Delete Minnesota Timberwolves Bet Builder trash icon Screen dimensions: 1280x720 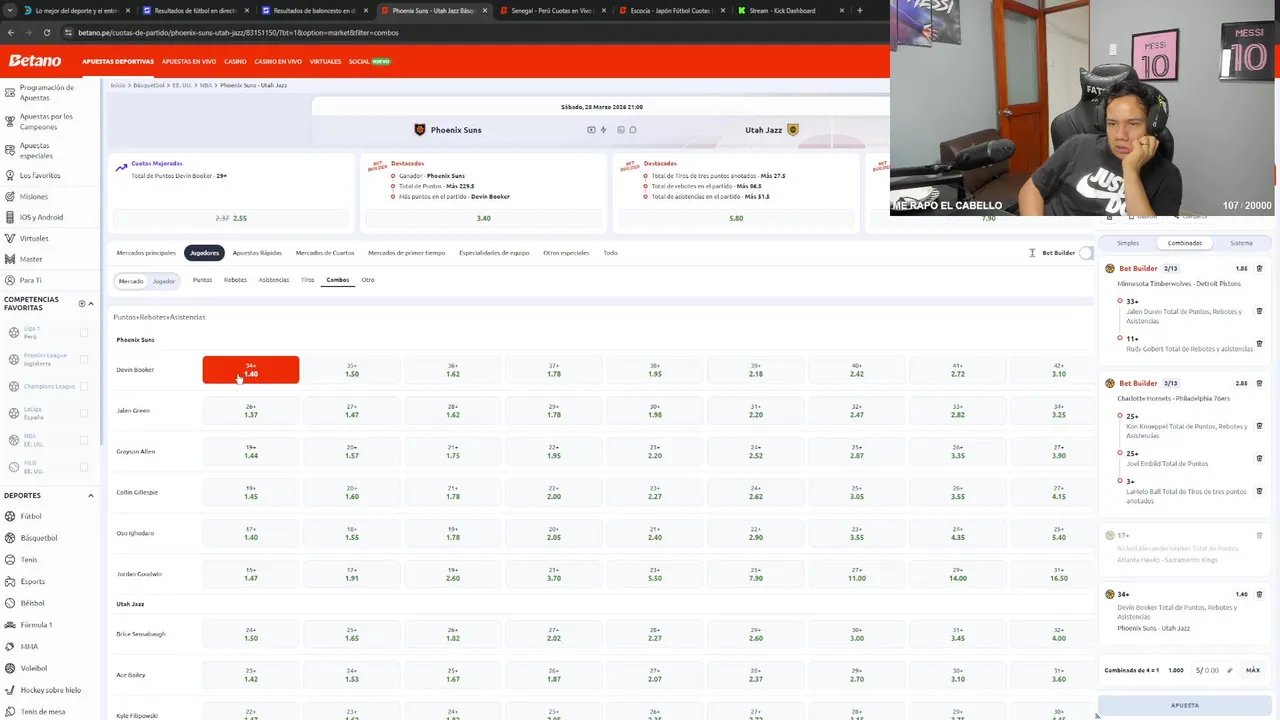click(1259, 269)
